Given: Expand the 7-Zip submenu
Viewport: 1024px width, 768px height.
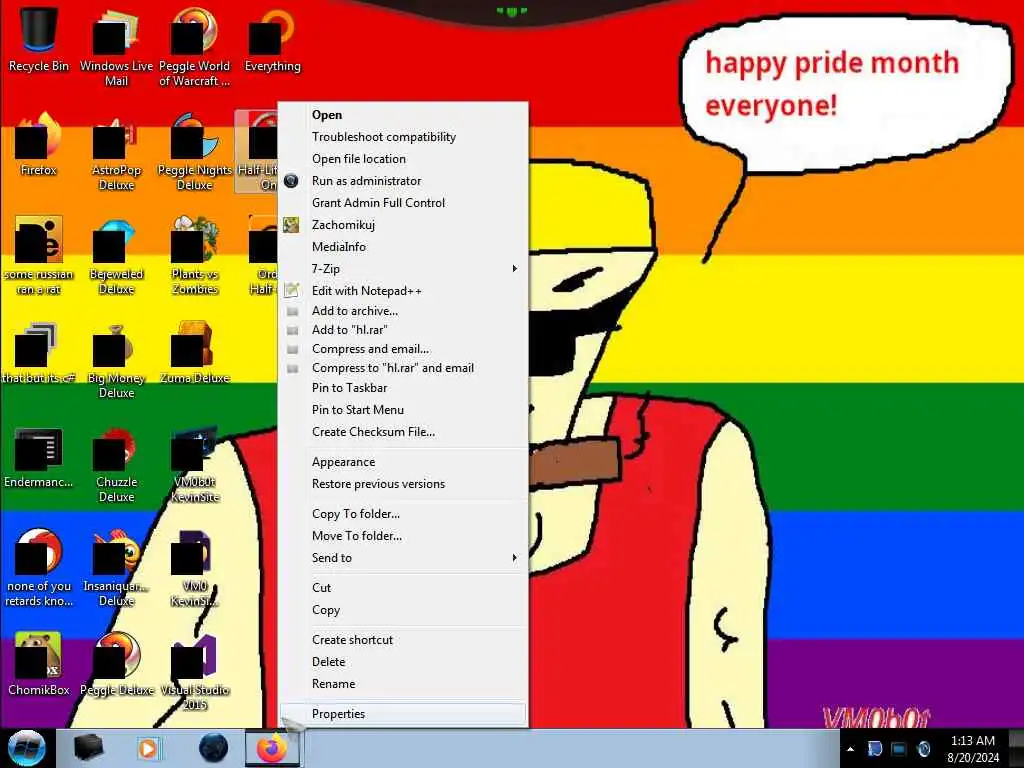Looking at the screenshot, I should pyautogui.click(x=403, y=268).
